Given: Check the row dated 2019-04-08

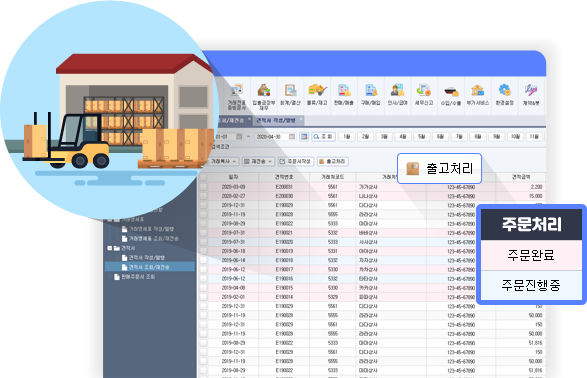Looking at the screenshot, I should [203, 288].
